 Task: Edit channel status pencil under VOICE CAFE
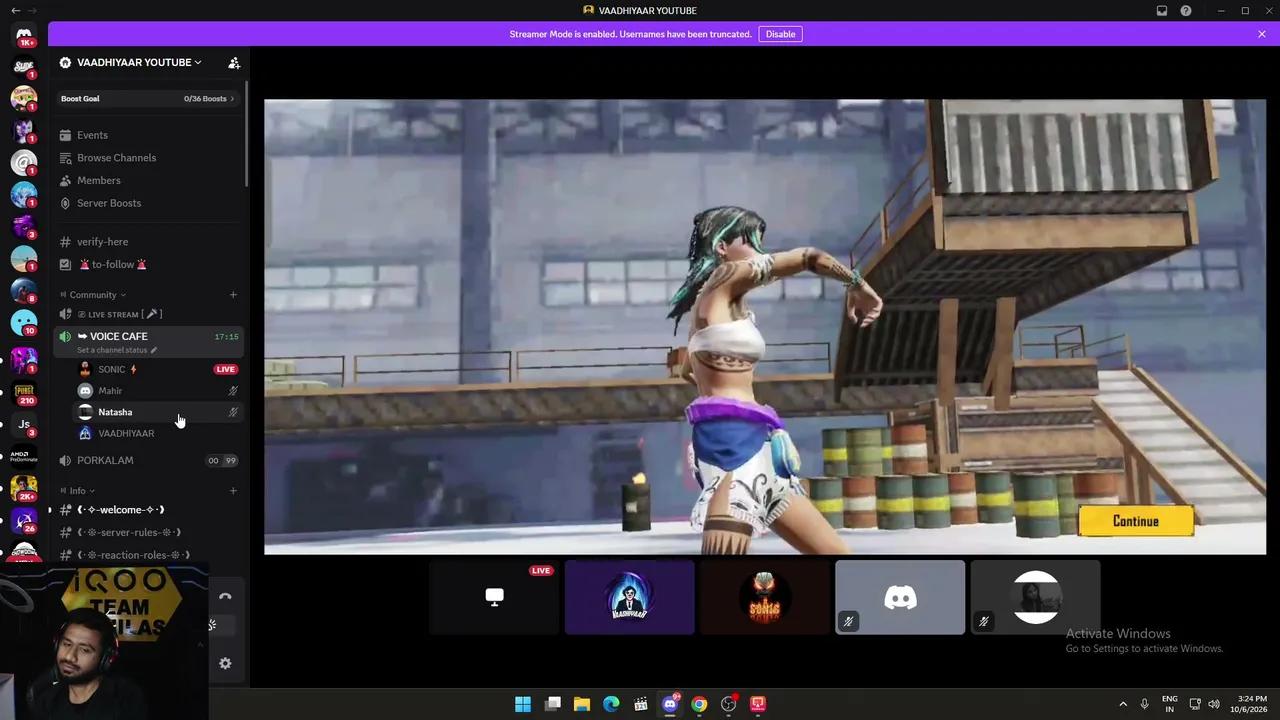pos(154,351)
